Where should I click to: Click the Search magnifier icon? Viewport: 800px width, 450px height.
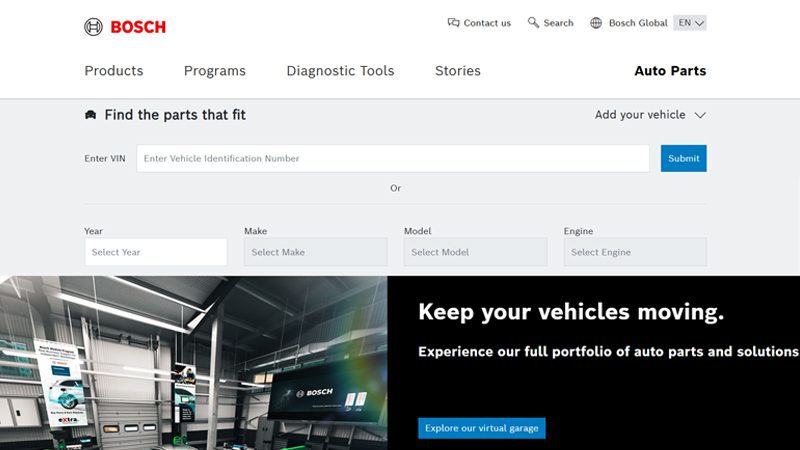[x=533, y=22]
